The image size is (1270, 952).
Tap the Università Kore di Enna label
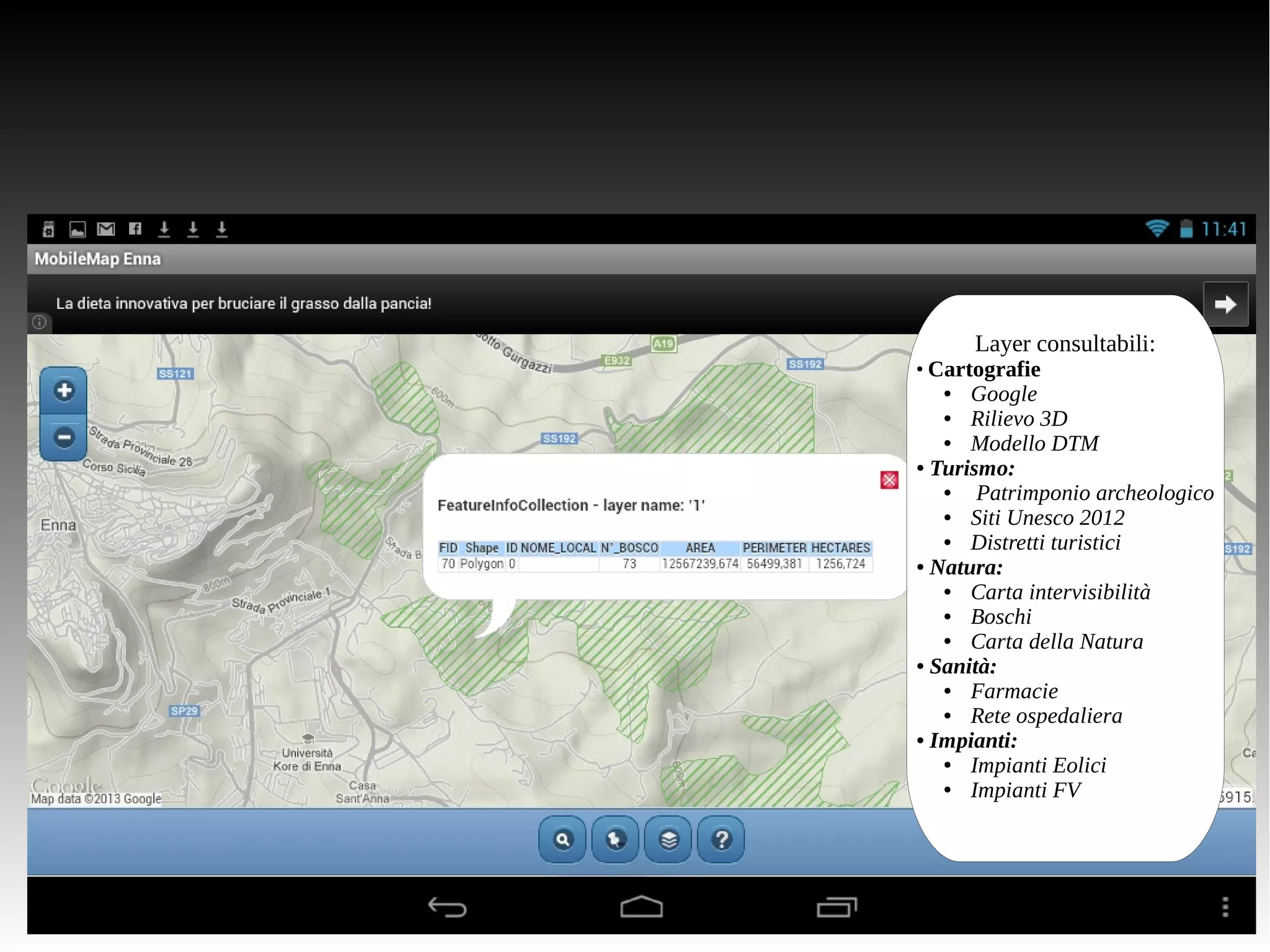click(308, 760)
